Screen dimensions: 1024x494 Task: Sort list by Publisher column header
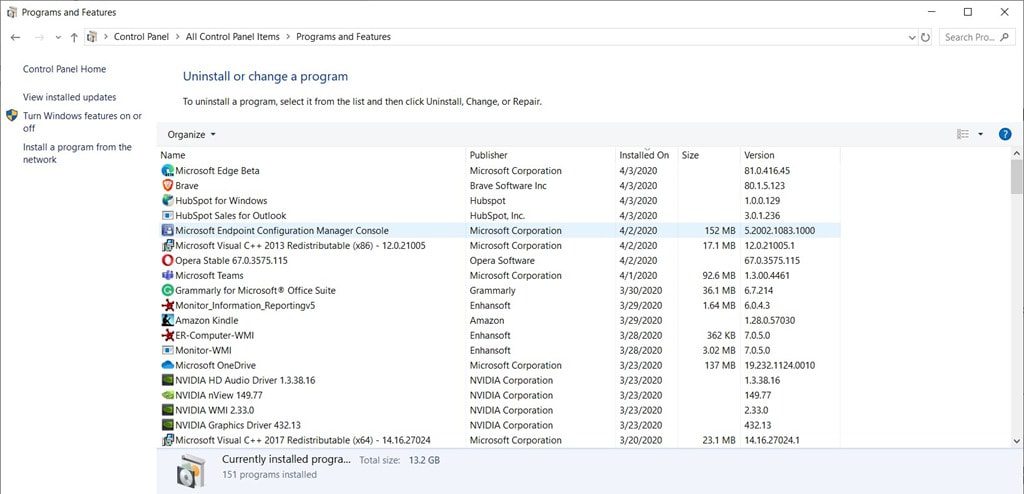pyautogui.click(x=489, y=155)
